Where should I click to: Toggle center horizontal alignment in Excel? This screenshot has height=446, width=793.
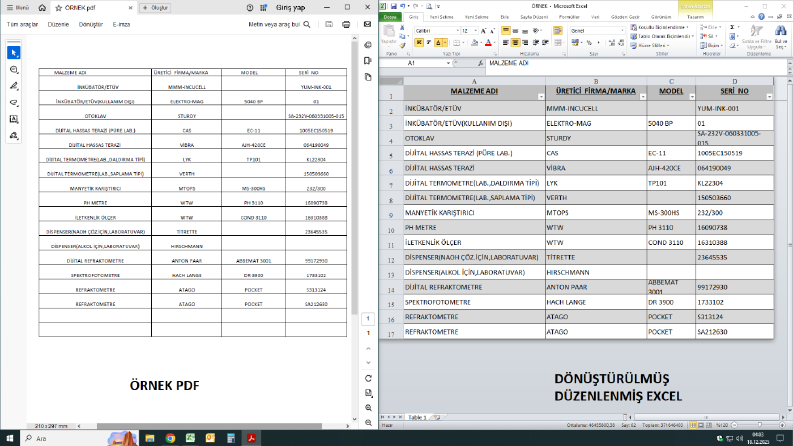[x=515, y=43]
